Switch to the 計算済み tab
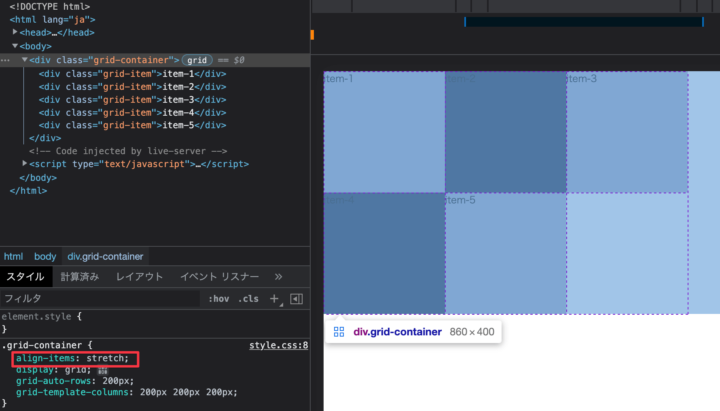 pos(80,276)
